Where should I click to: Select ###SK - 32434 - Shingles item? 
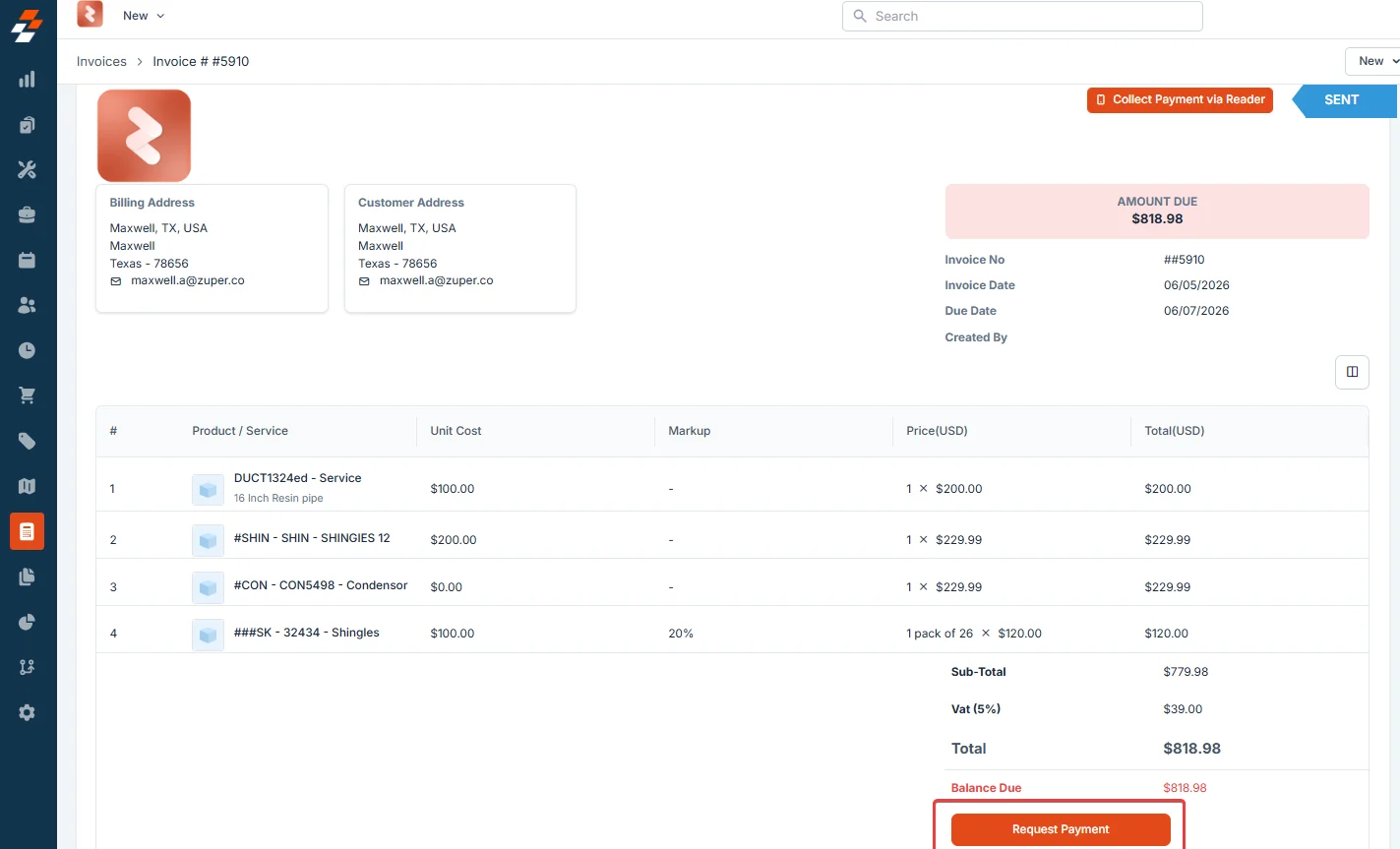tap(306, 633)
